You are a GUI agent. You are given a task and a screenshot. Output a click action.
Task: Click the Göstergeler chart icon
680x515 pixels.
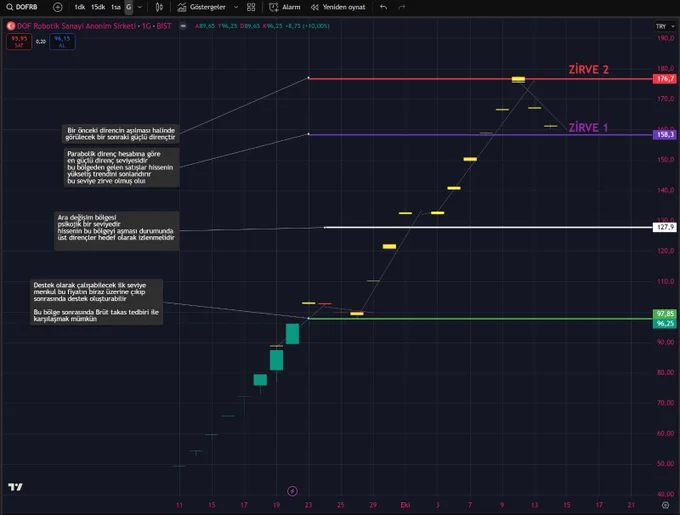point(182,7)
